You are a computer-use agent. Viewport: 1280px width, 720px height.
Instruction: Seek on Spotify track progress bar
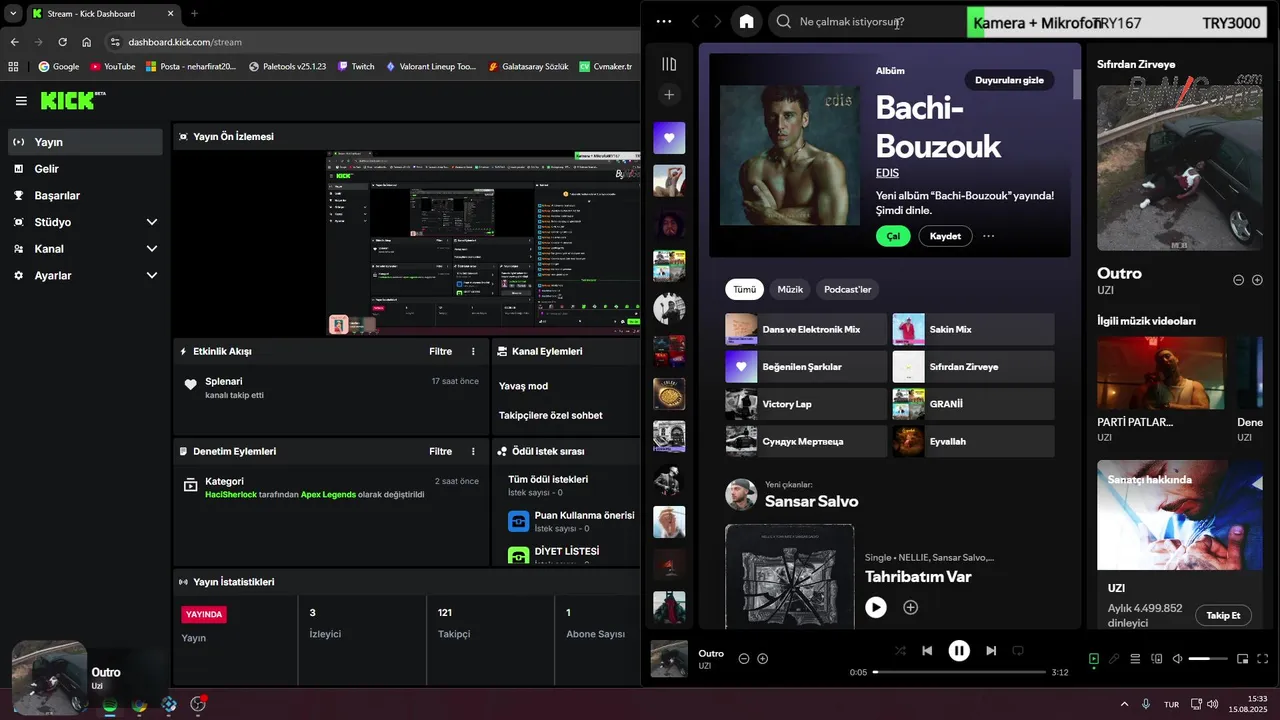pos(959,672)
